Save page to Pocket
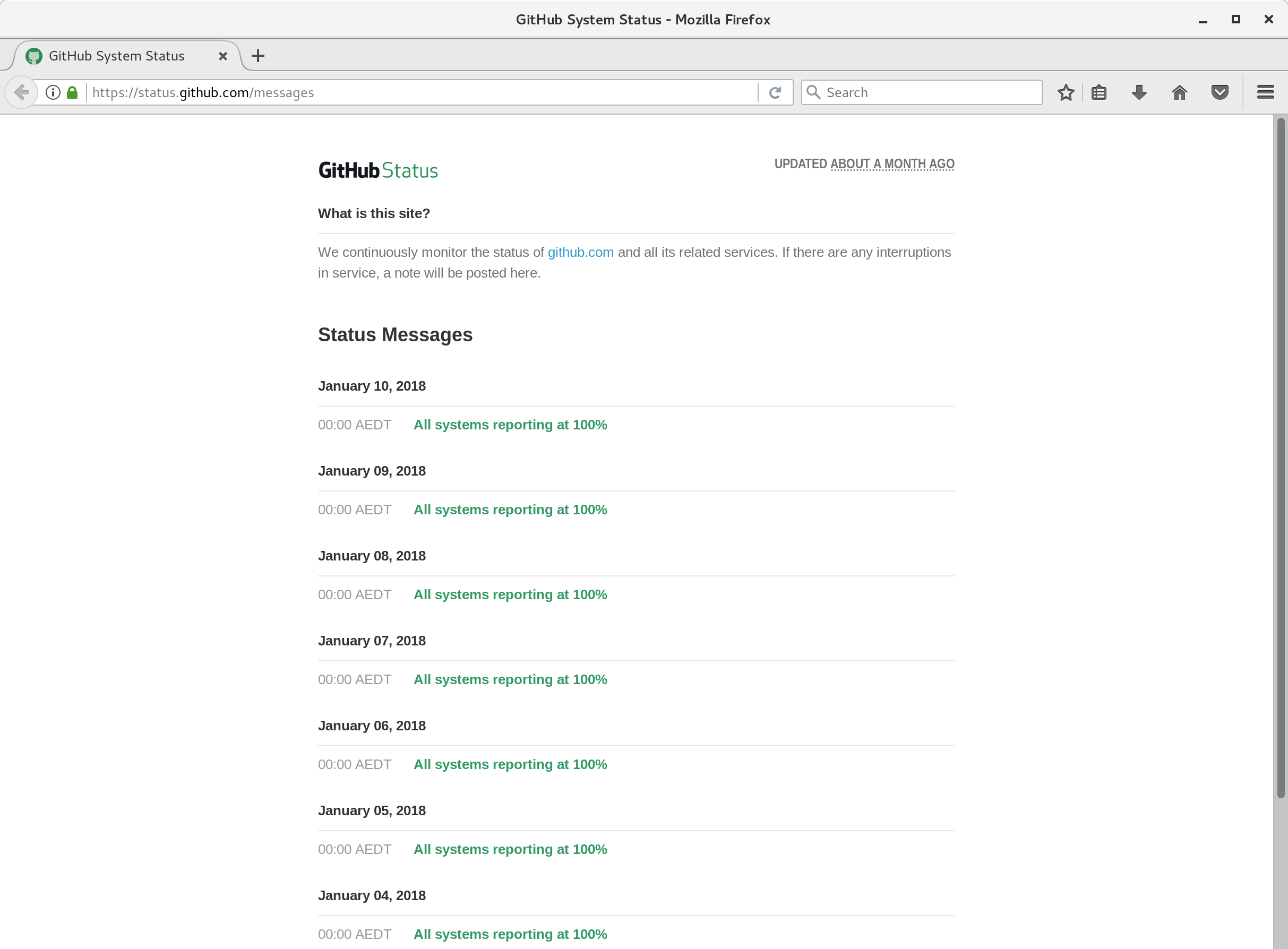 [x=1220, y=92]
